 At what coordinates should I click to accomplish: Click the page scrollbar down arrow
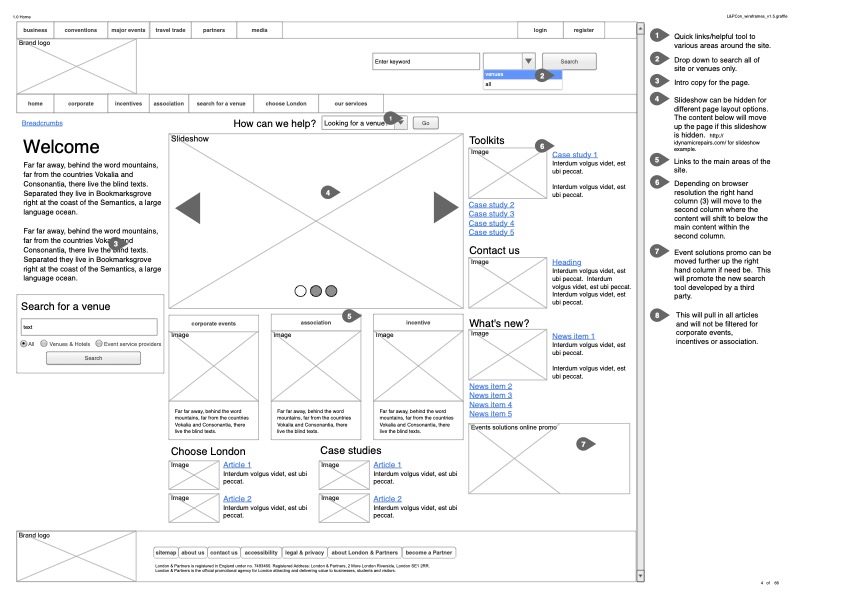point(640,577)
